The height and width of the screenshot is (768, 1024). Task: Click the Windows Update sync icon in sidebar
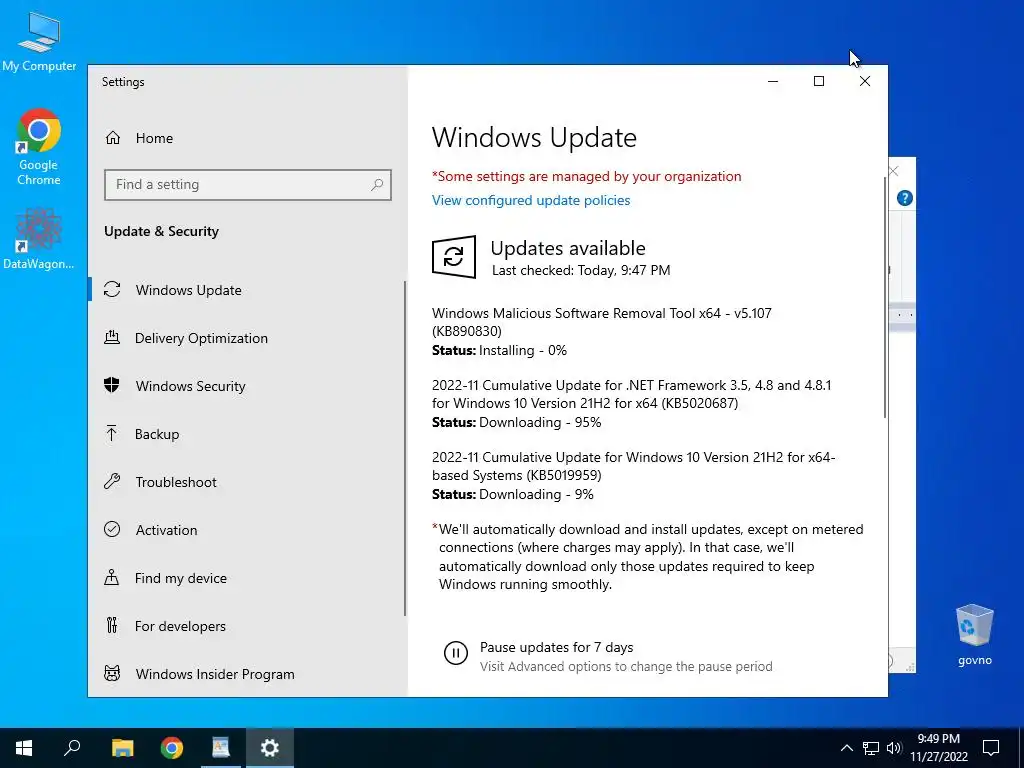[112, 289]
